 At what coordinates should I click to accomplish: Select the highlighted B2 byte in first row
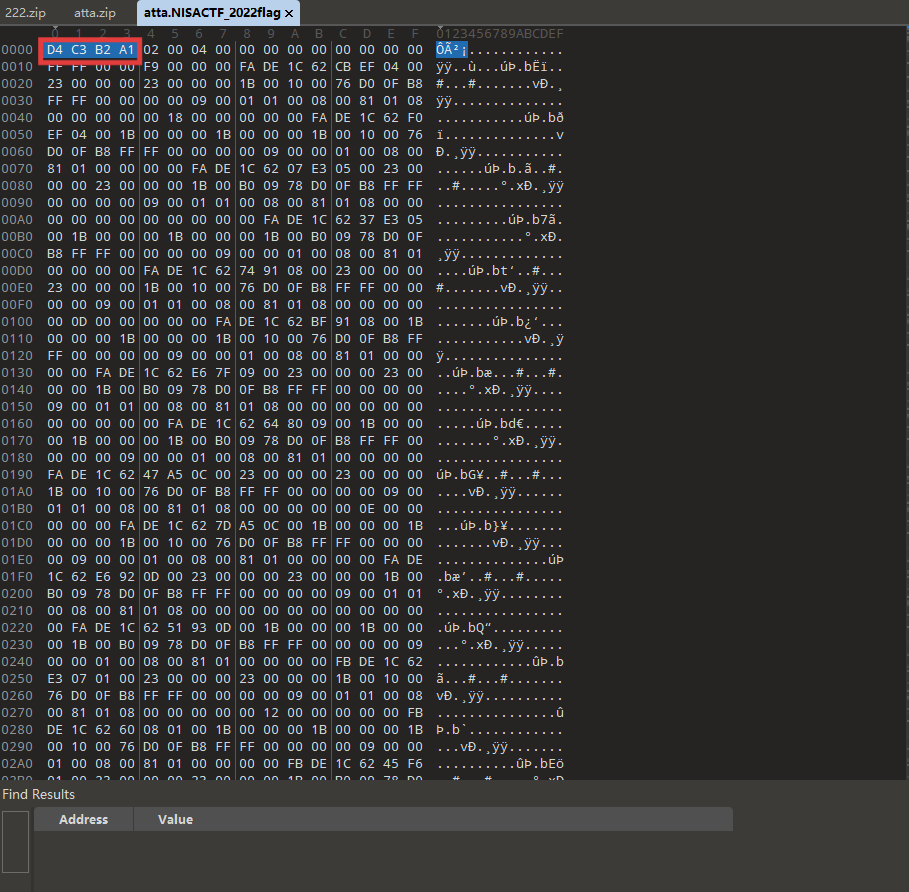(x=103, y=49)
